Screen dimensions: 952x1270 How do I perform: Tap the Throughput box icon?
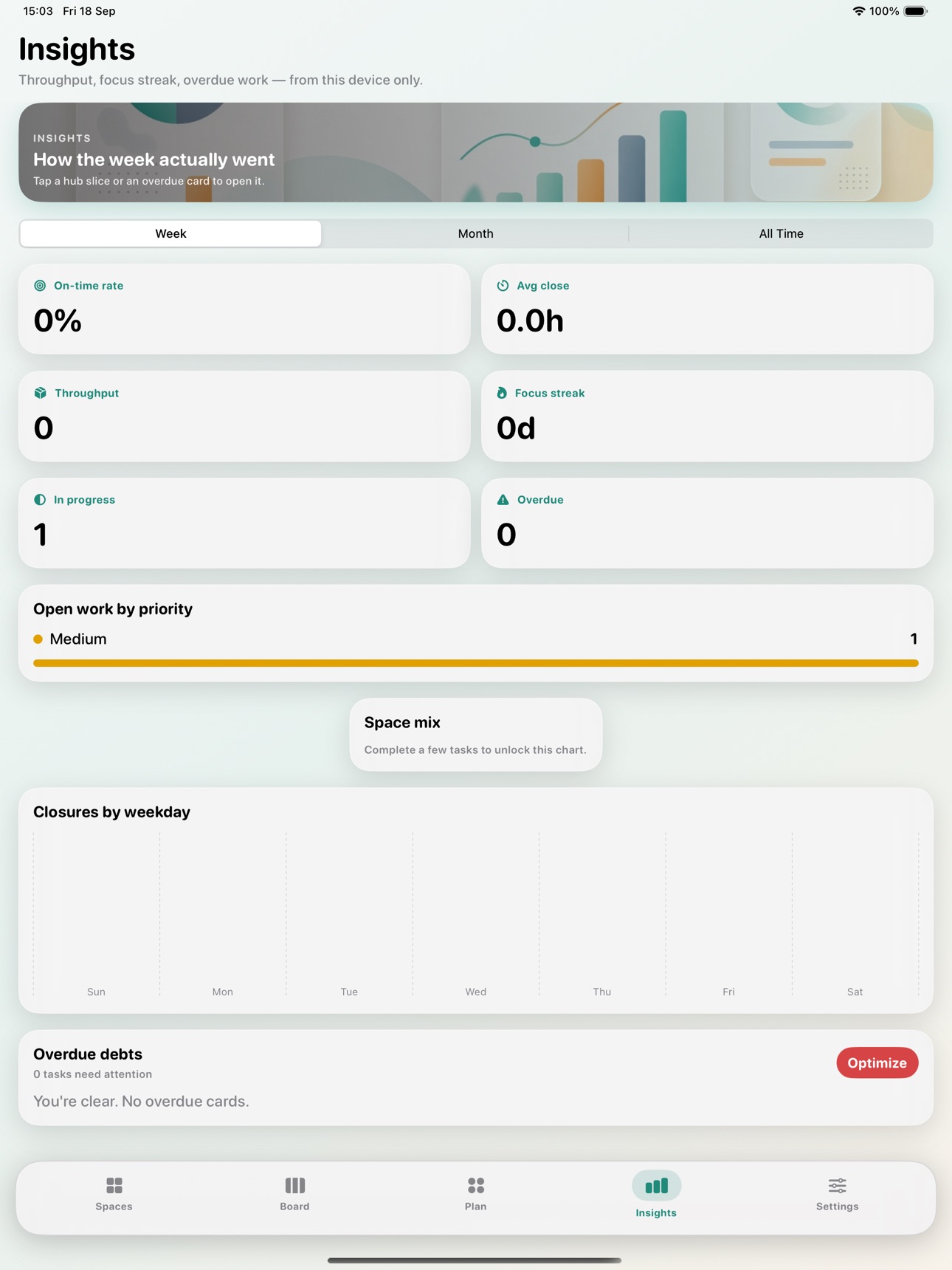(40, 393)
